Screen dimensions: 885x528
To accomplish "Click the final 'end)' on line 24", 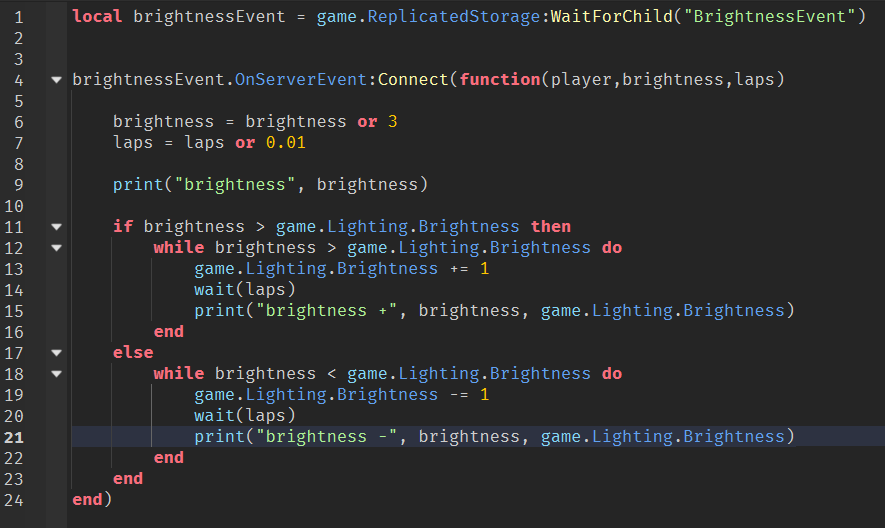I will (x=93, y=500).
